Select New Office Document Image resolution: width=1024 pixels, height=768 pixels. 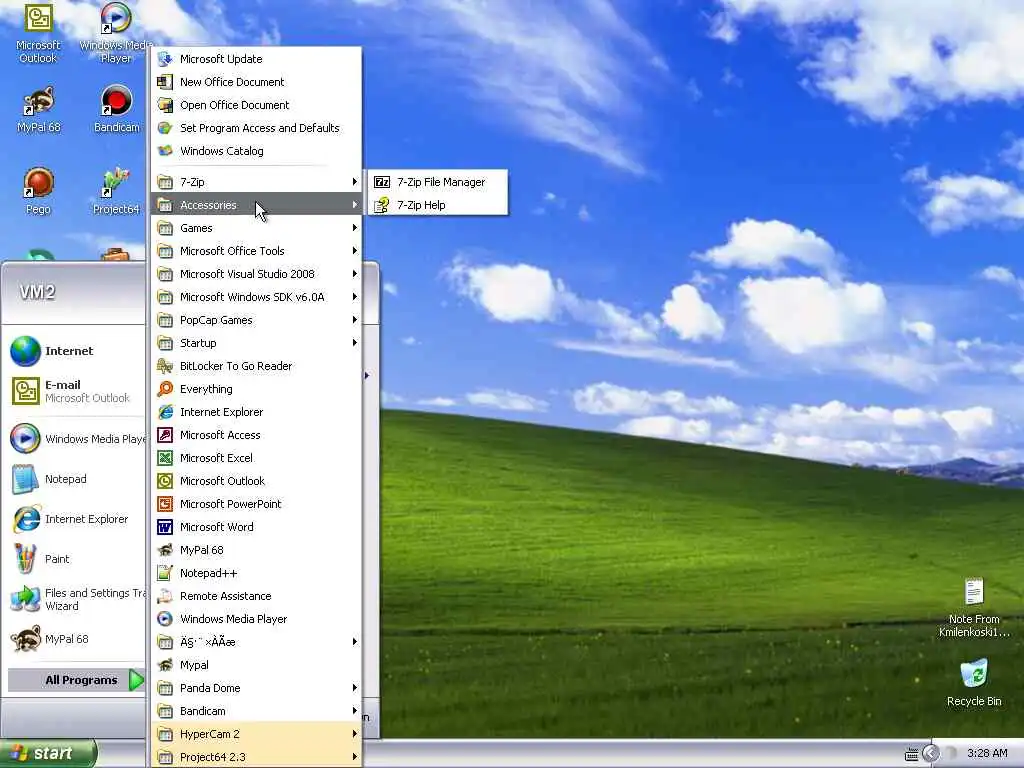[x=256, y=82]
